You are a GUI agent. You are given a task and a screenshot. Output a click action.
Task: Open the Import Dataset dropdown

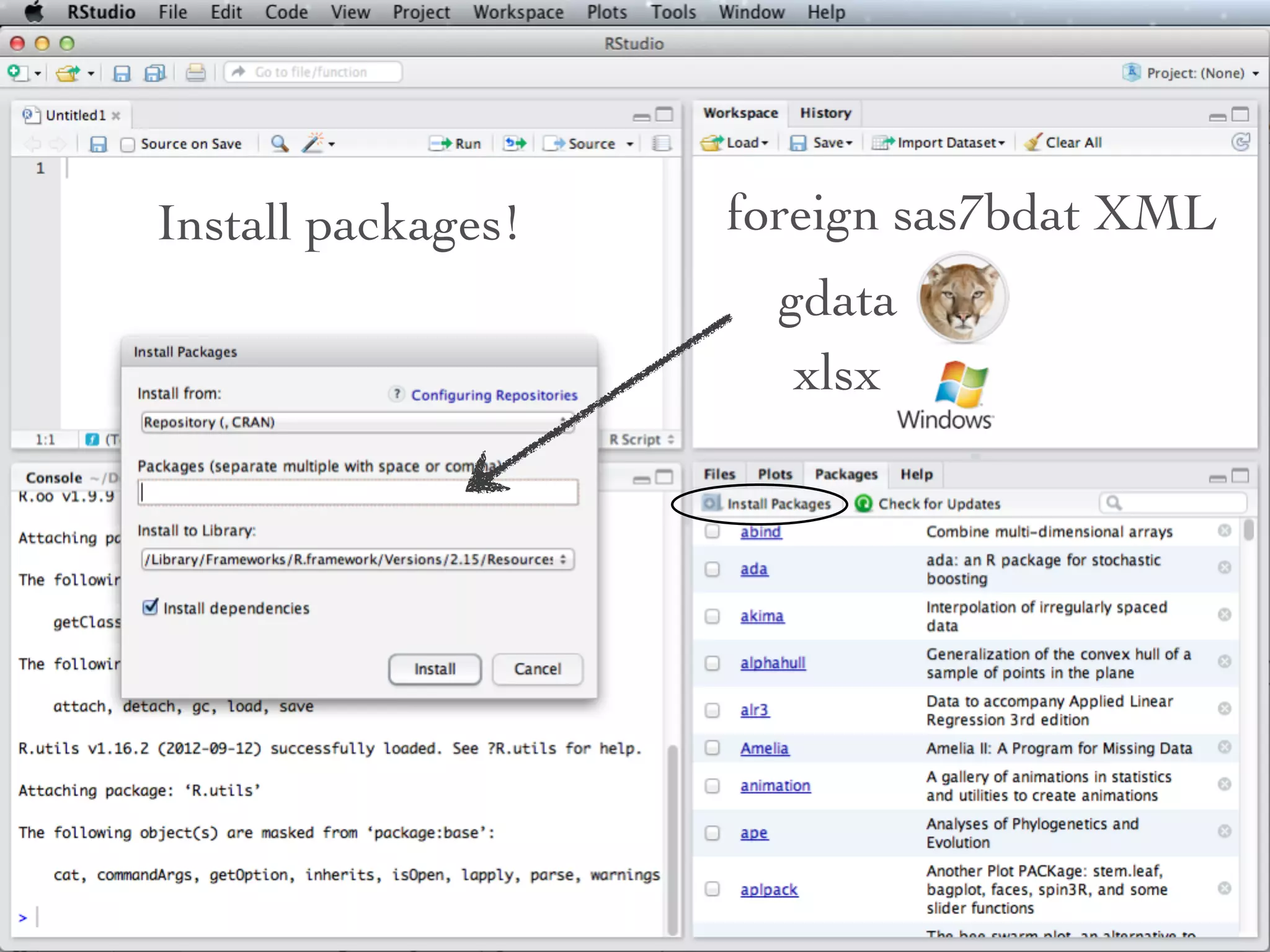click(x=938, y=143)
